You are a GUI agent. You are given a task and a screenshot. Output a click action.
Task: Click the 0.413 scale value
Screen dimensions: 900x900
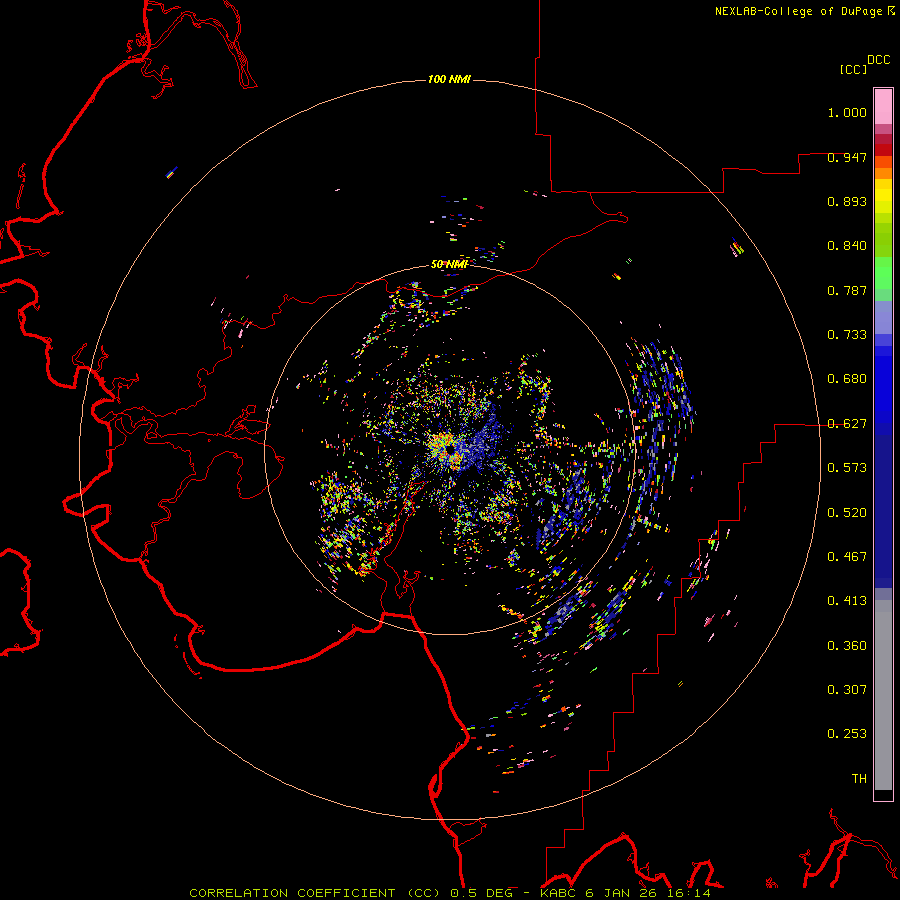tap(847, 600)
